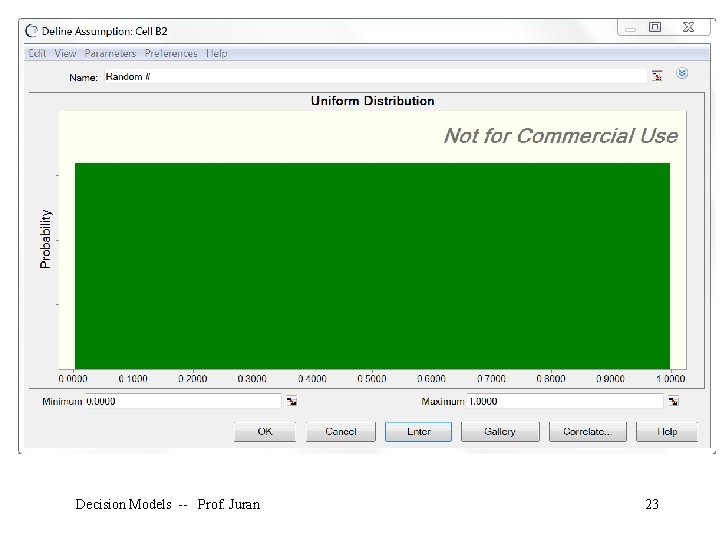Open the distribution Gallery button
Image resolution: width=720 pixels, height=540 pixels.
tap(500, 432)
